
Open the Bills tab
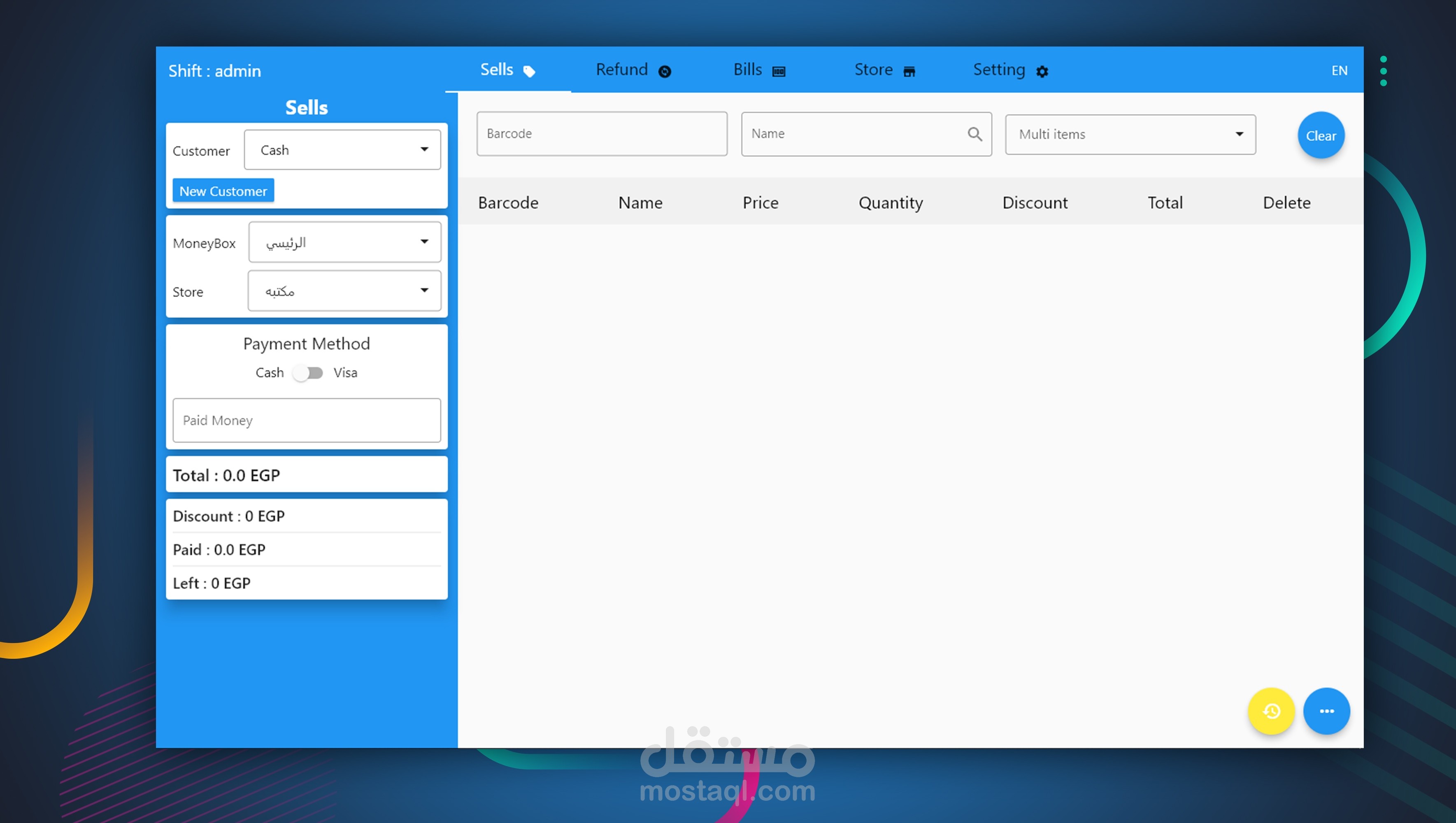pyautogui.click(x=759, y=70)
